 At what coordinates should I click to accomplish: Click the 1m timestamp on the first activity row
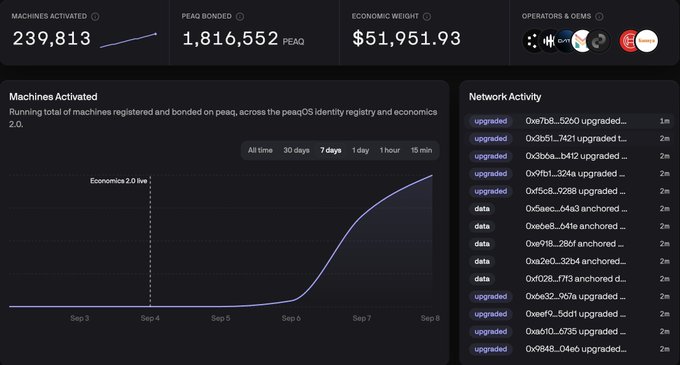tap(664, 121)
